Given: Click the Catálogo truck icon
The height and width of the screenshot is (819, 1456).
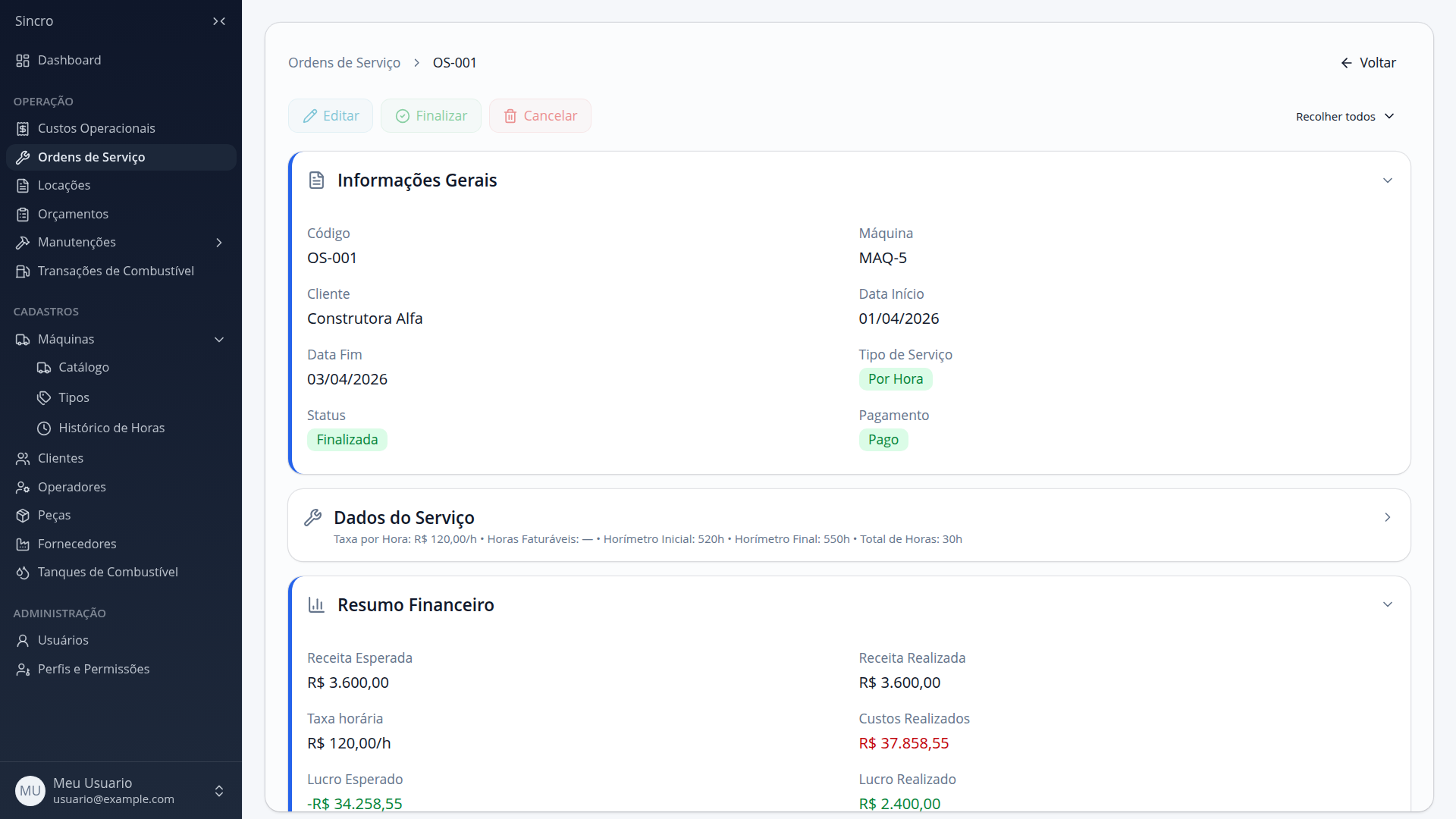Looking at the screenshot, I should click(x=44, y=368).
